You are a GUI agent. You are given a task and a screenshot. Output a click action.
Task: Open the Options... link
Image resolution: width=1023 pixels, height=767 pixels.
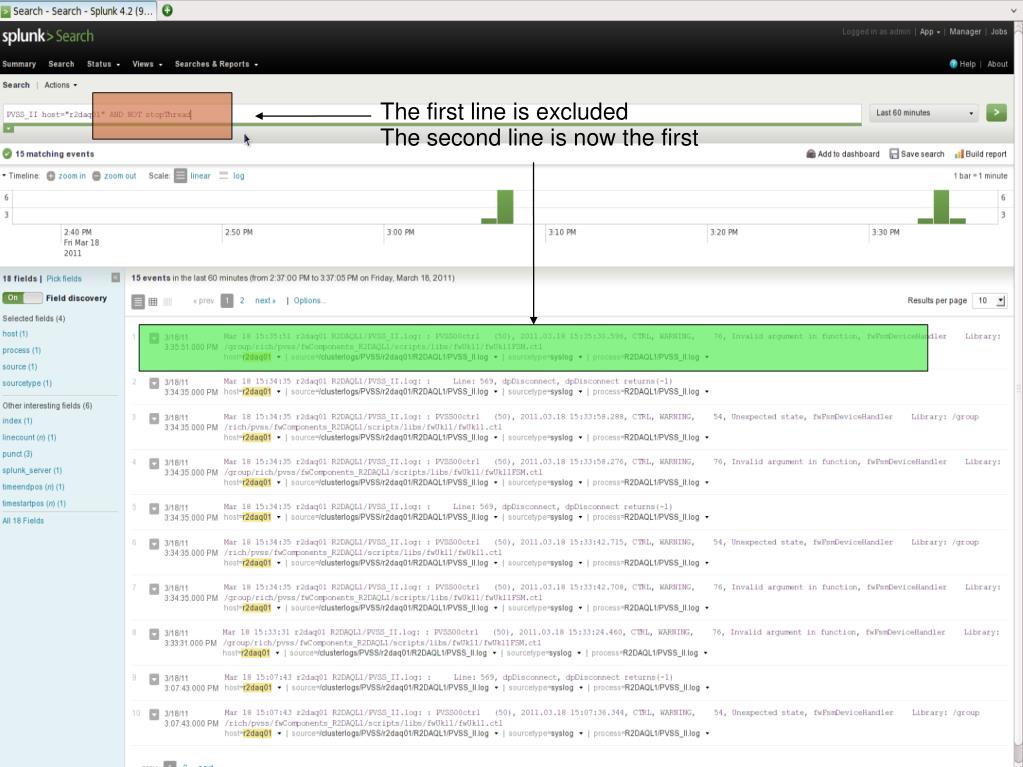[x=309, y=301]
